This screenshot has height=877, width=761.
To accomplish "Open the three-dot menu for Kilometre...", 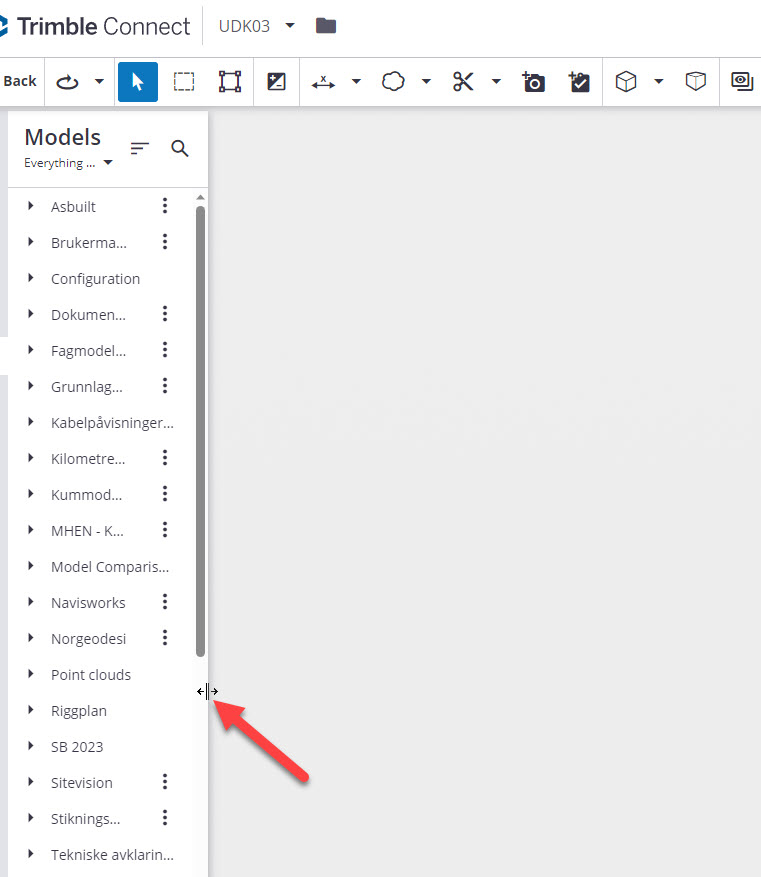I will click(164, 458).
